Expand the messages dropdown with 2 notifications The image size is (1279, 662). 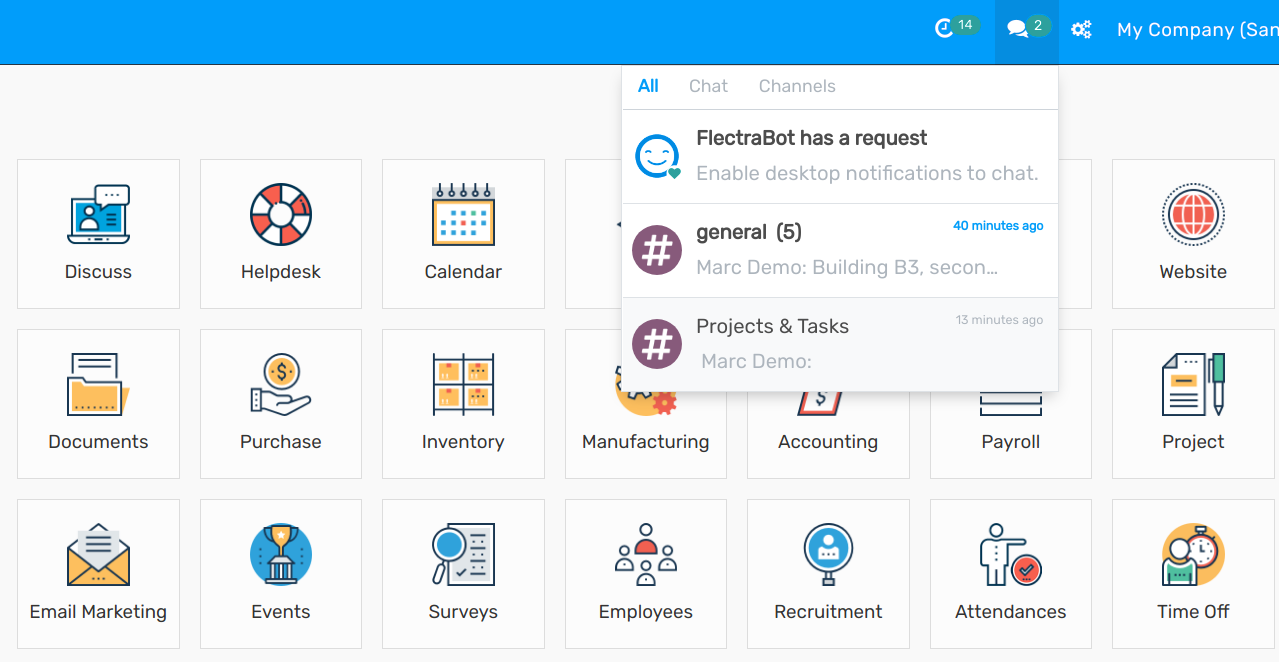(1024, 28)
